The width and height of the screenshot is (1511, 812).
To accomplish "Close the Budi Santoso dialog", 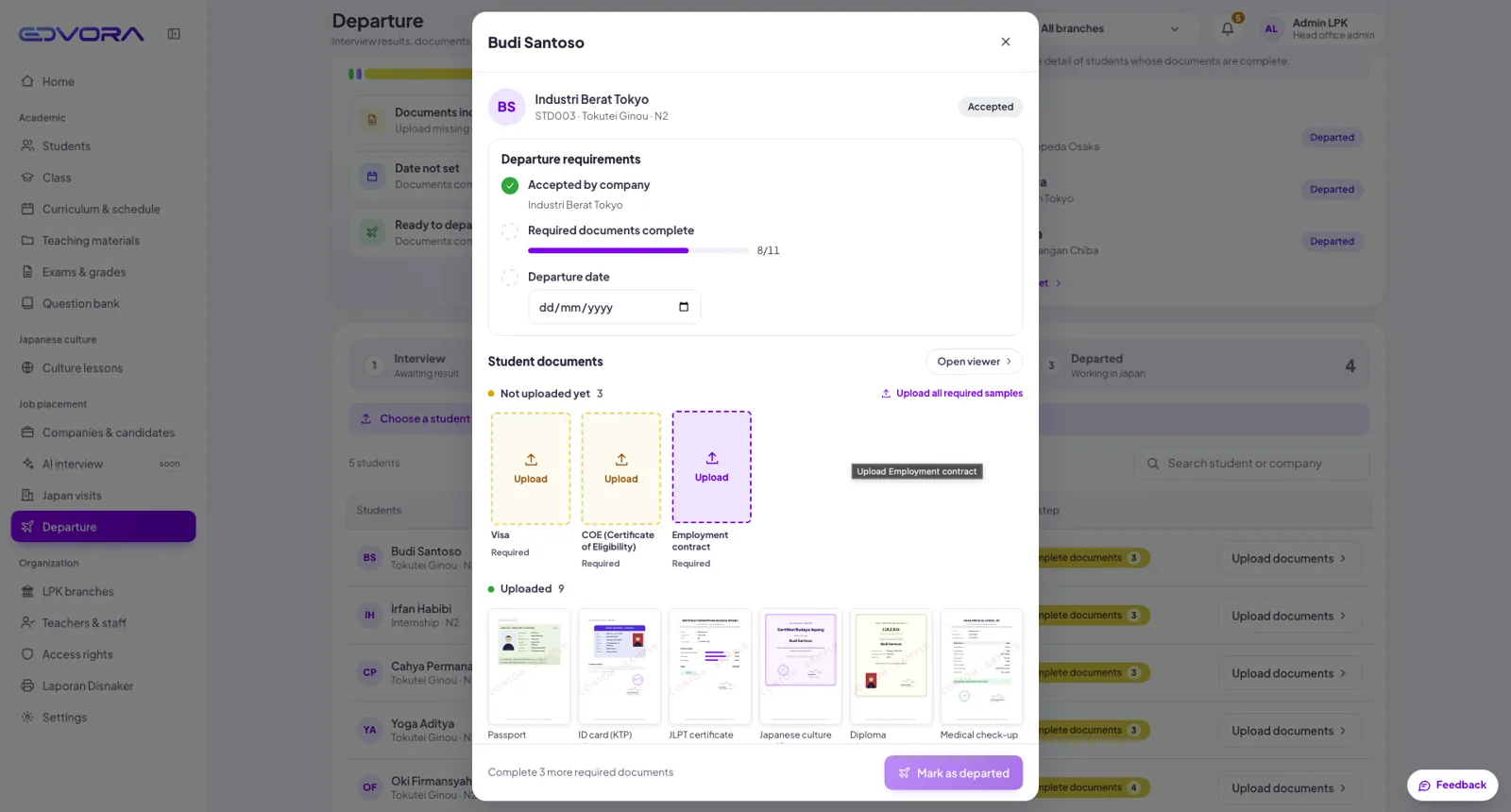I will [x=1006, y=42].
